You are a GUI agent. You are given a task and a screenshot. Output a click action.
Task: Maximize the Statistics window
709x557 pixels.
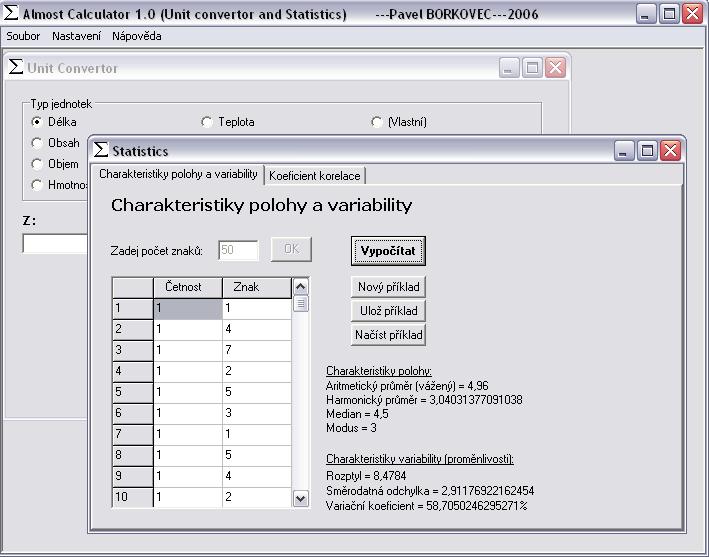[x=647, y=151]
